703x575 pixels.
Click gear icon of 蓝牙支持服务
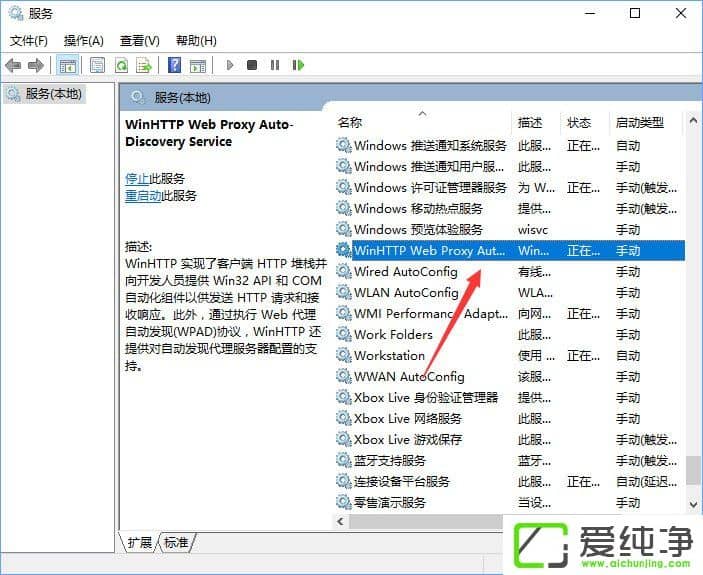344,460
